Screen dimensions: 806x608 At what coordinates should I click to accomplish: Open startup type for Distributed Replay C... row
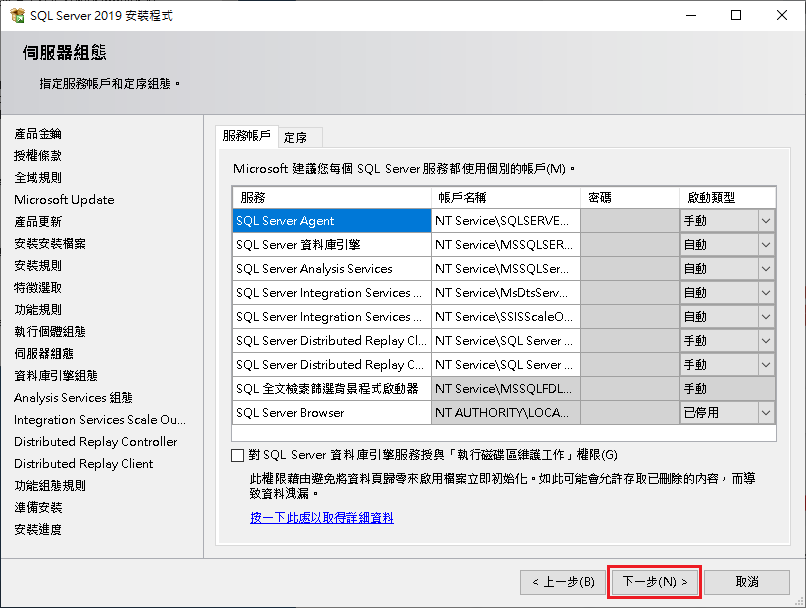[x=766, y=365]
